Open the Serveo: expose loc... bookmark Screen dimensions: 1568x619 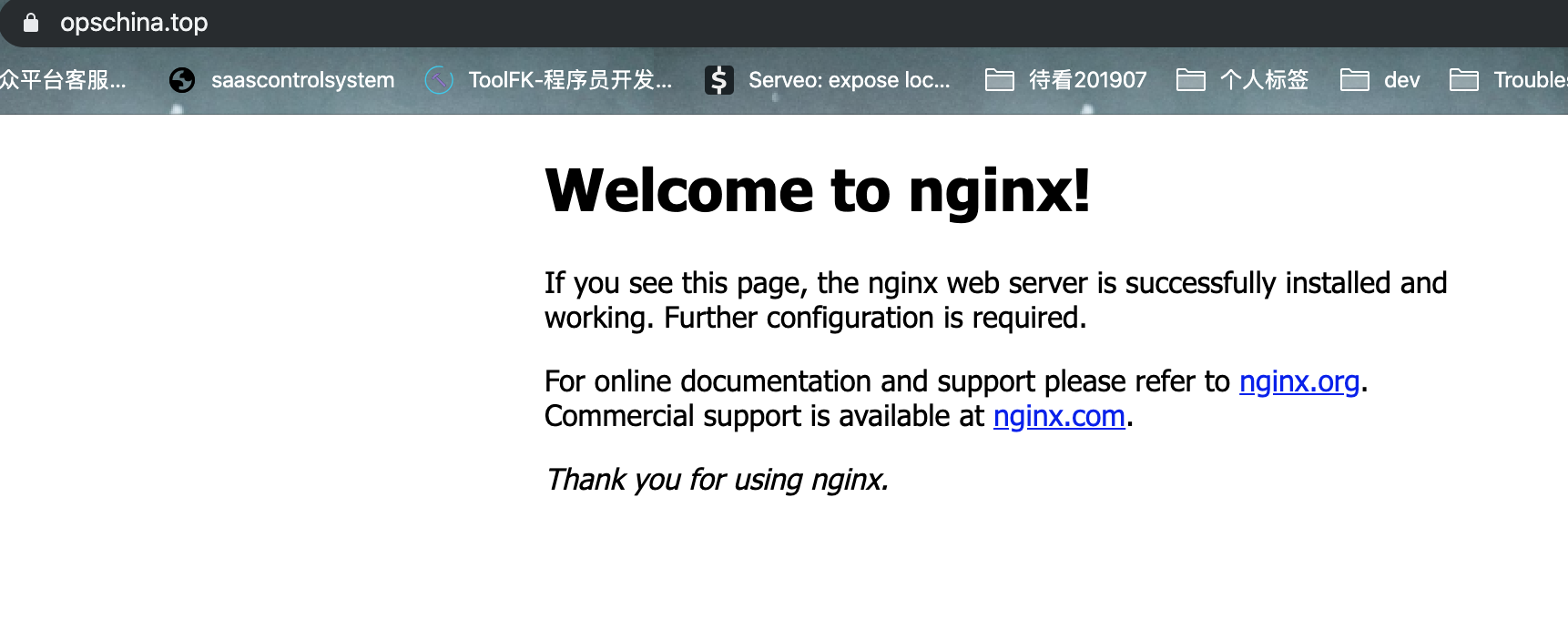[828, 80]
